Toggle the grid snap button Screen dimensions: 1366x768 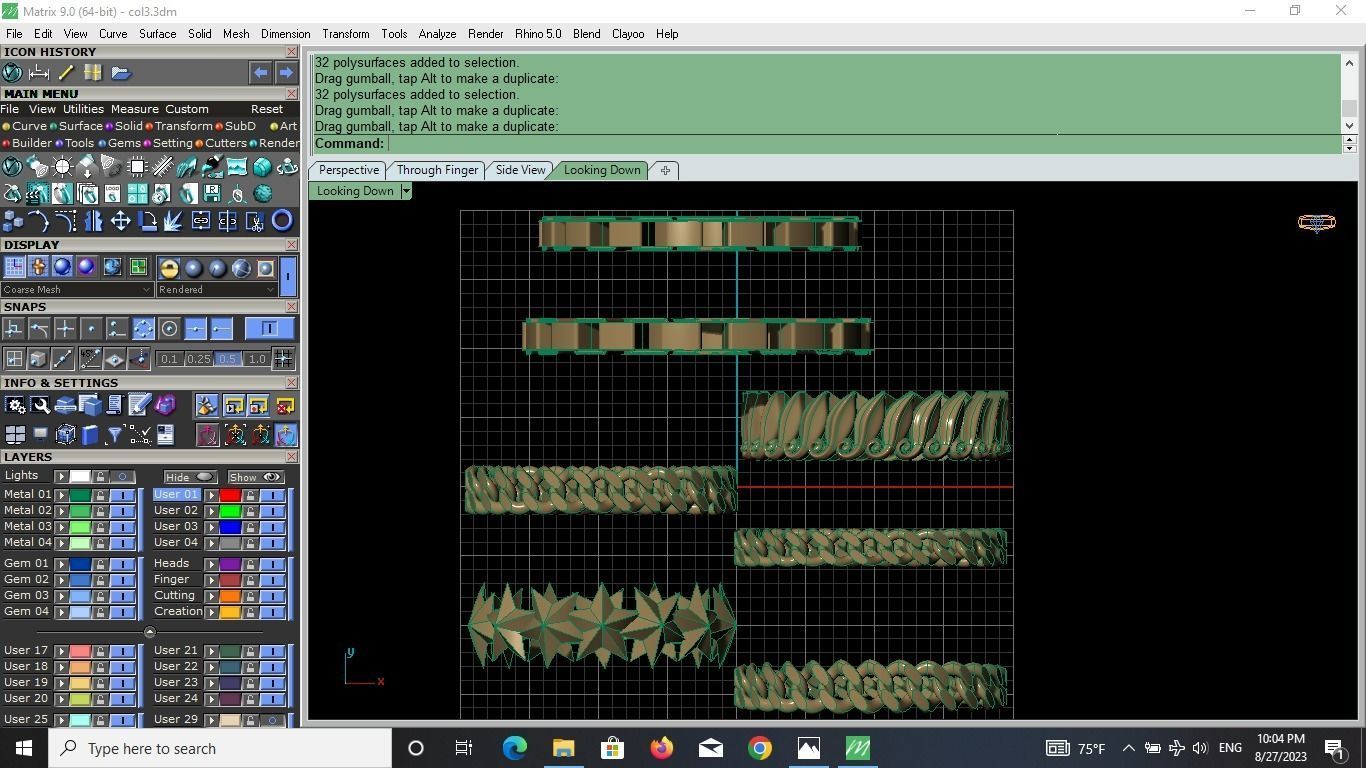click(x=283, y=359)
